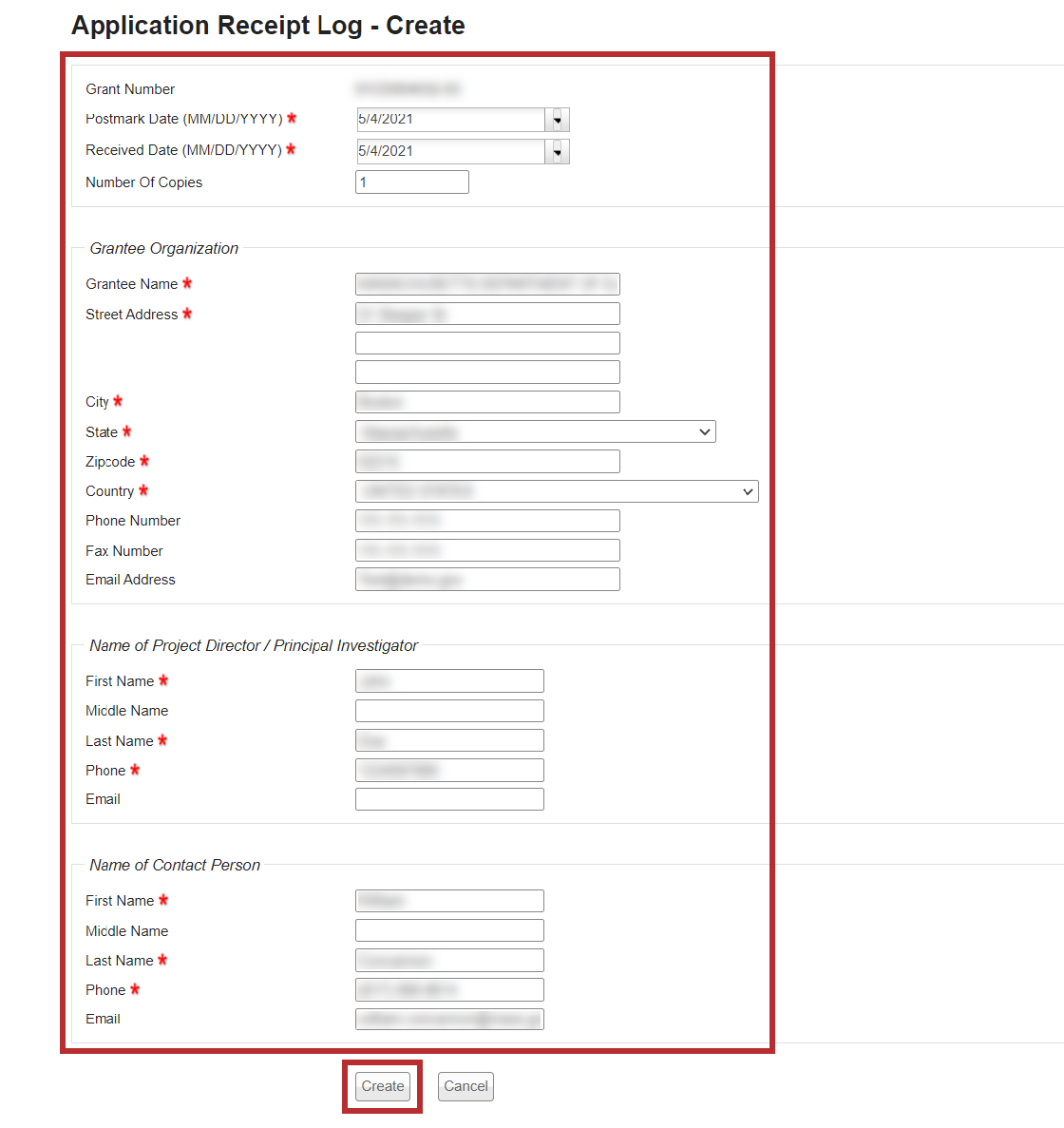The height and width of the screenshot is (1128, 1064).
Task: Open the Received Date calendar dropdown arrow
Action: tap(558, 151)
